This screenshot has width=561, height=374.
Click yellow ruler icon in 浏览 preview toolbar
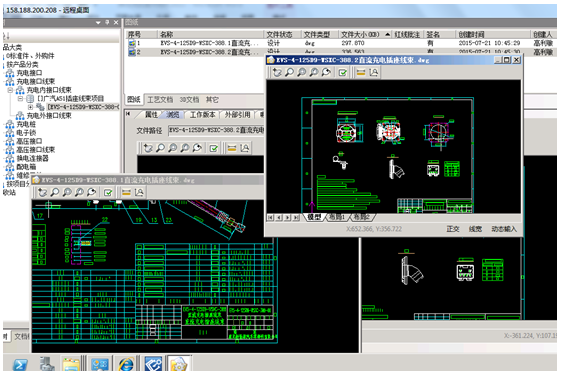point(232,148)
